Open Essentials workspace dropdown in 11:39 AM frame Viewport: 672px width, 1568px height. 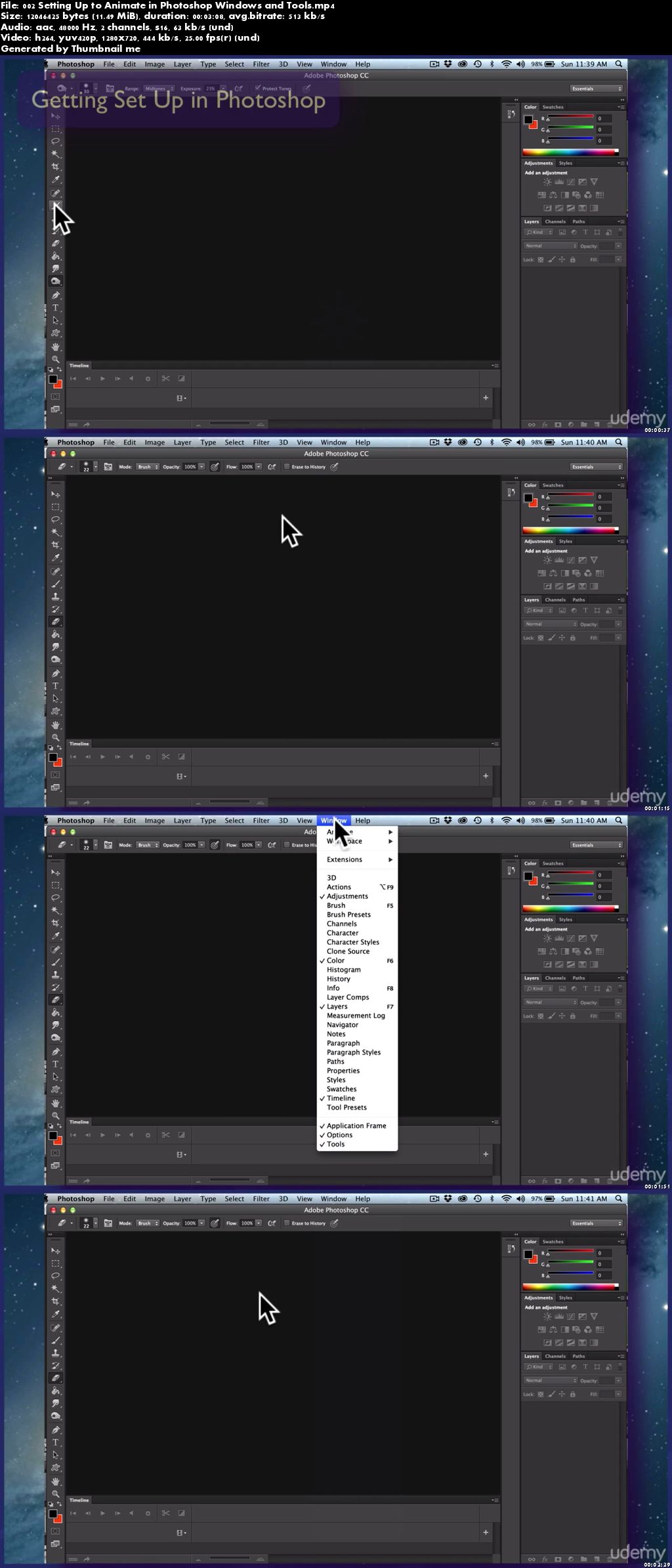[x=596, y=89]
